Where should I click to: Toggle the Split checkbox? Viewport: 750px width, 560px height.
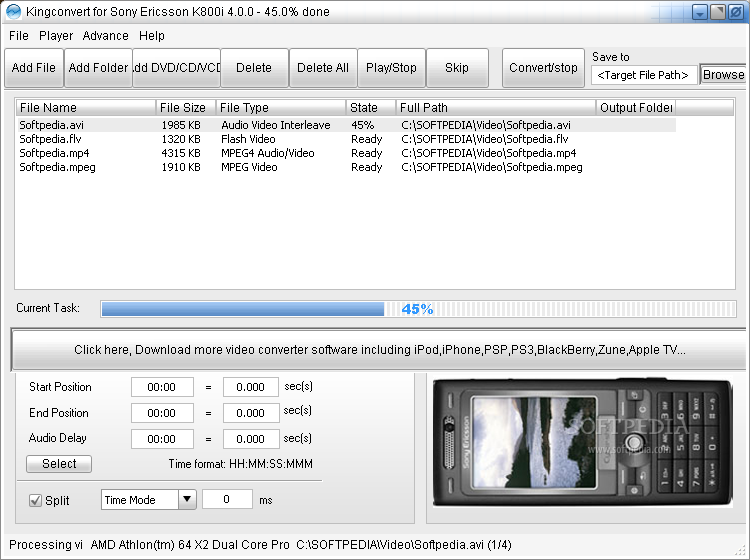[x=35, y=501]
